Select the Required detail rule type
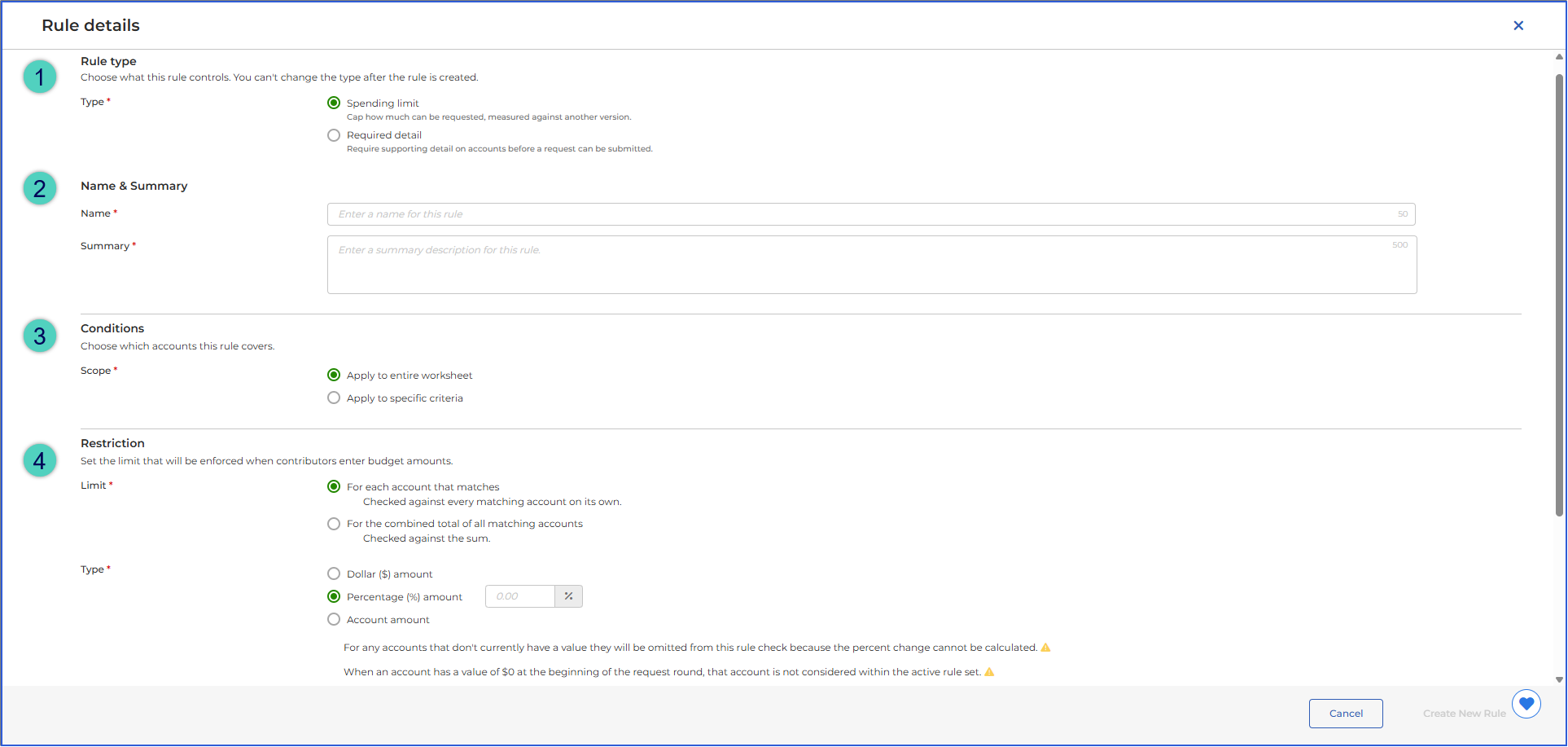Viewport: 1568px width, 747px height. pyautogui.click(x=334, y=135)
